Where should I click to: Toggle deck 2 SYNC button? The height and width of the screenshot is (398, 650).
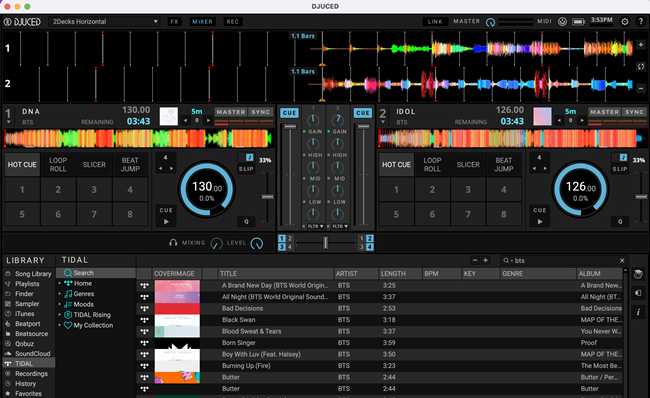[x=634, y=112]
